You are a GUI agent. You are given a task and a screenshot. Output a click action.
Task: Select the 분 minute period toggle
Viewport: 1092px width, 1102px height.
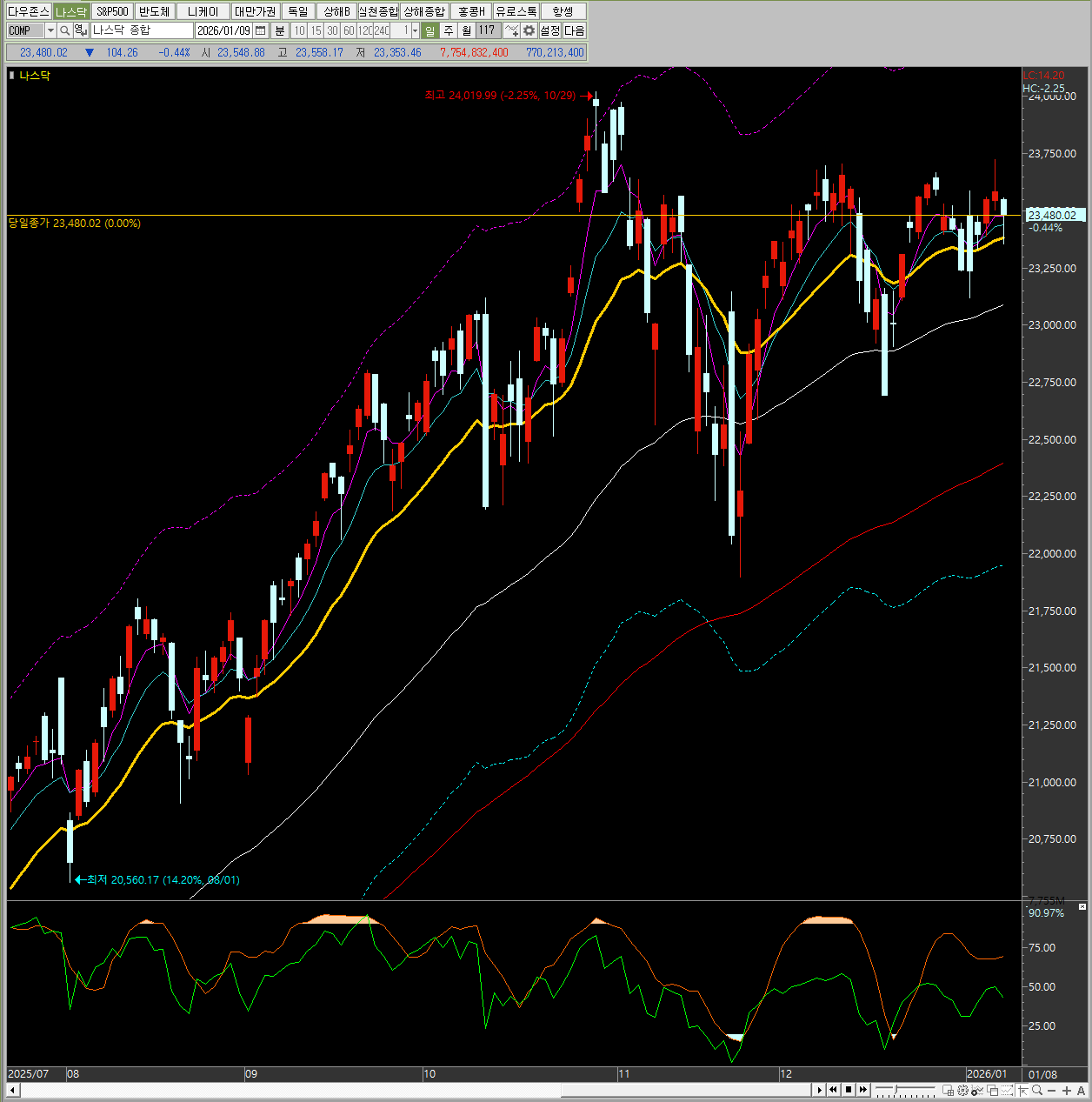click(280, 30)
